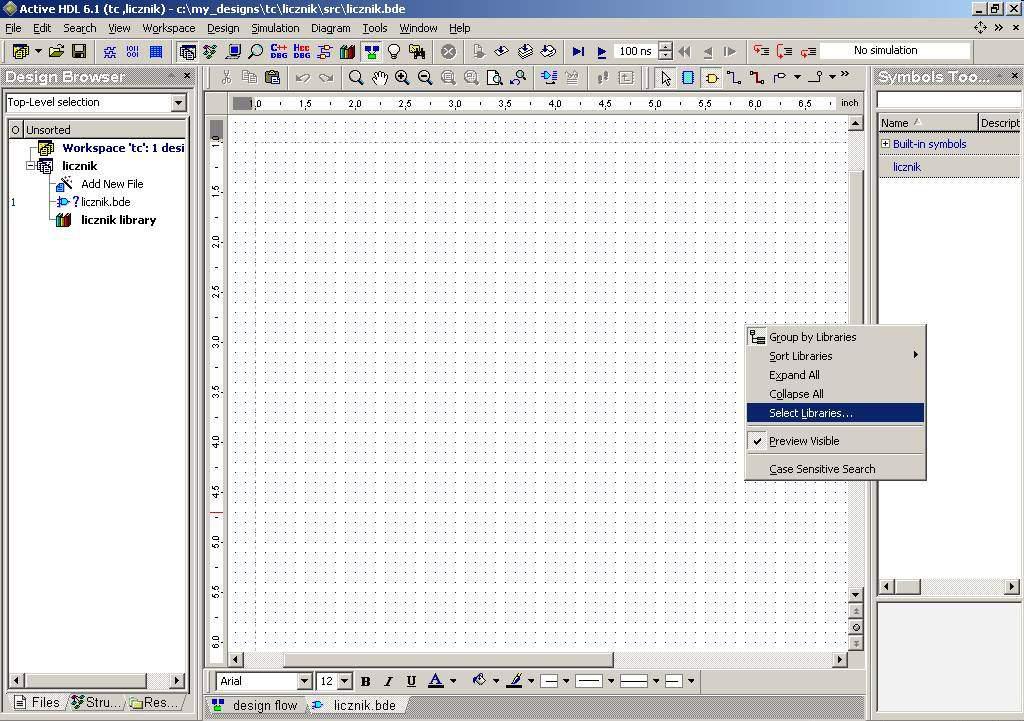Activate the Select mode arrow tool
Image resolution: width=1024 pixels, height=721 pixels.
tap(665, 78)
